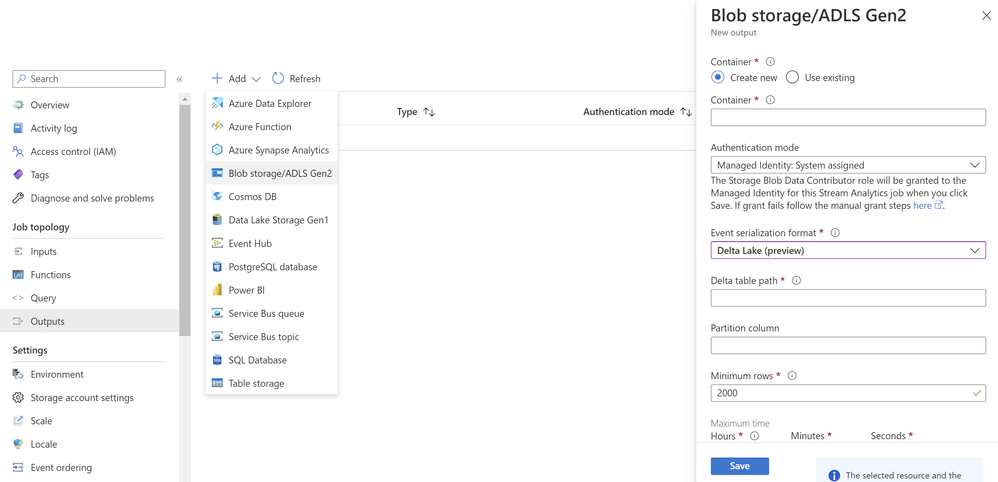Viewport: 998px width, 482px height.
Task: Click the Delta table path input field
Action: 848,298
